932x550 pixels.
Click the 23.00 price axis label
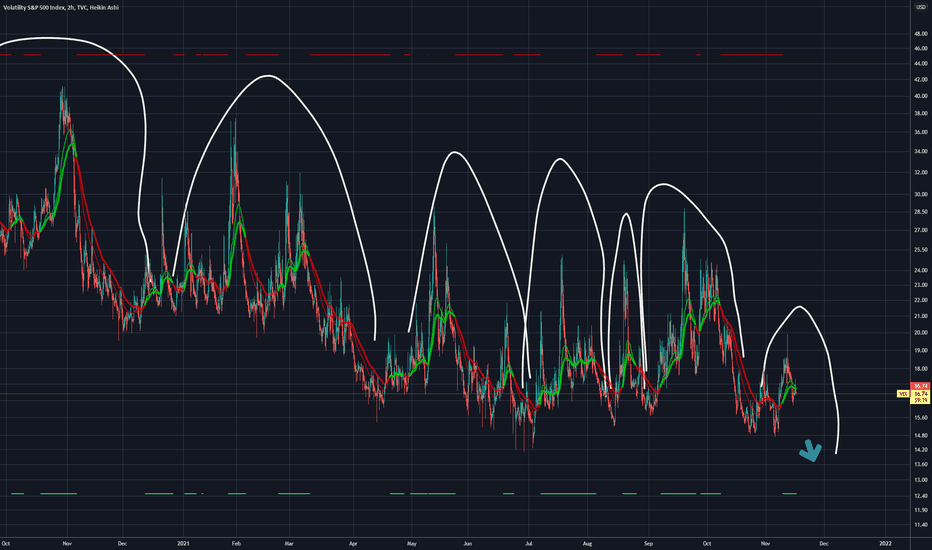921,285
